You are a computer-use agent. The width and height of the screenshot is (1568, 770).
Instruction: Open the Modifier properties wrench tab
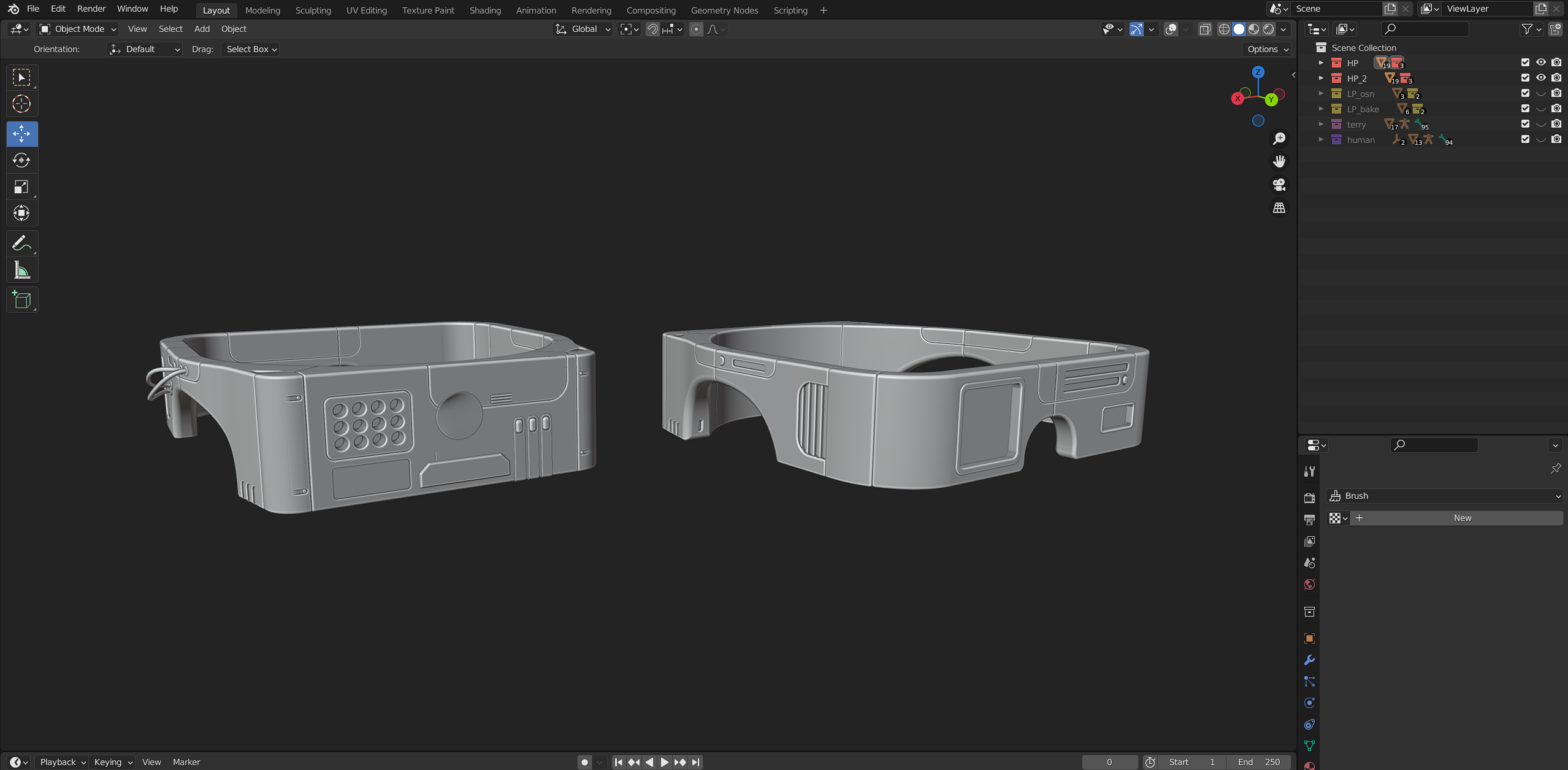(1309, 660)
